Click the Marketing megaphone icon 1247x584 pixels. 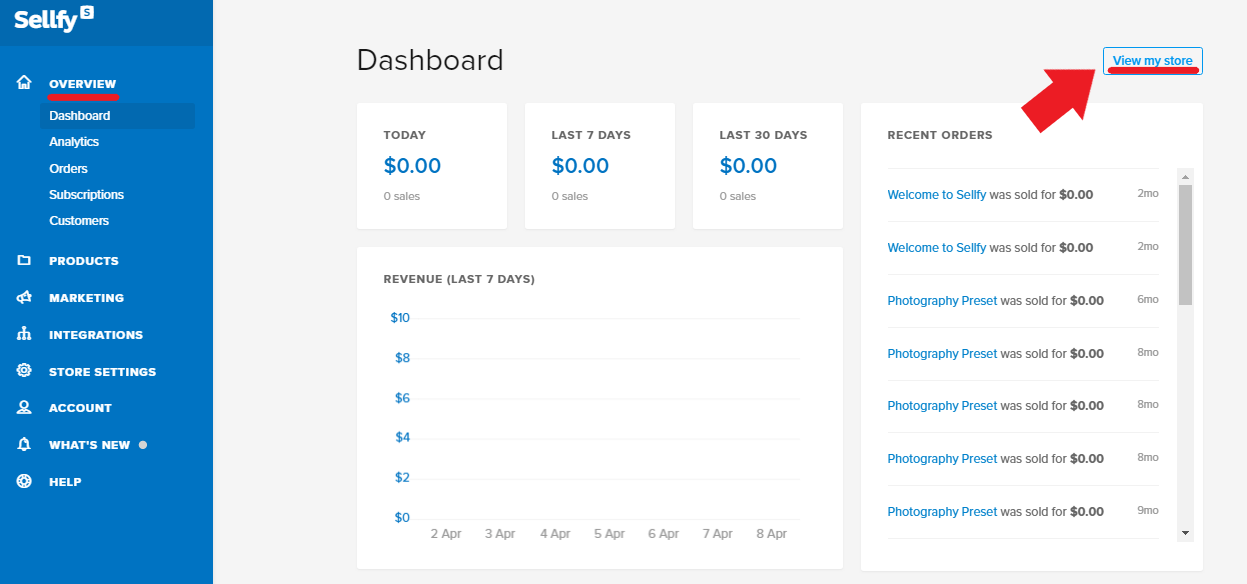pyautogui.click(x=23, y=297)
